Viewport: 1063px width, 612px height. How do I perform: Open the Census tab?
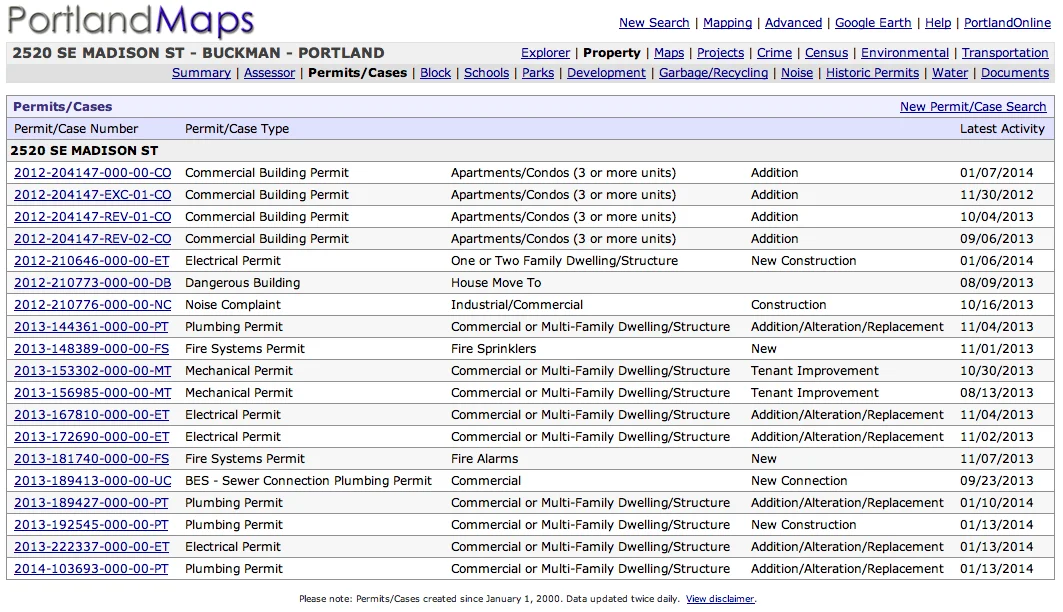point(826,52)
